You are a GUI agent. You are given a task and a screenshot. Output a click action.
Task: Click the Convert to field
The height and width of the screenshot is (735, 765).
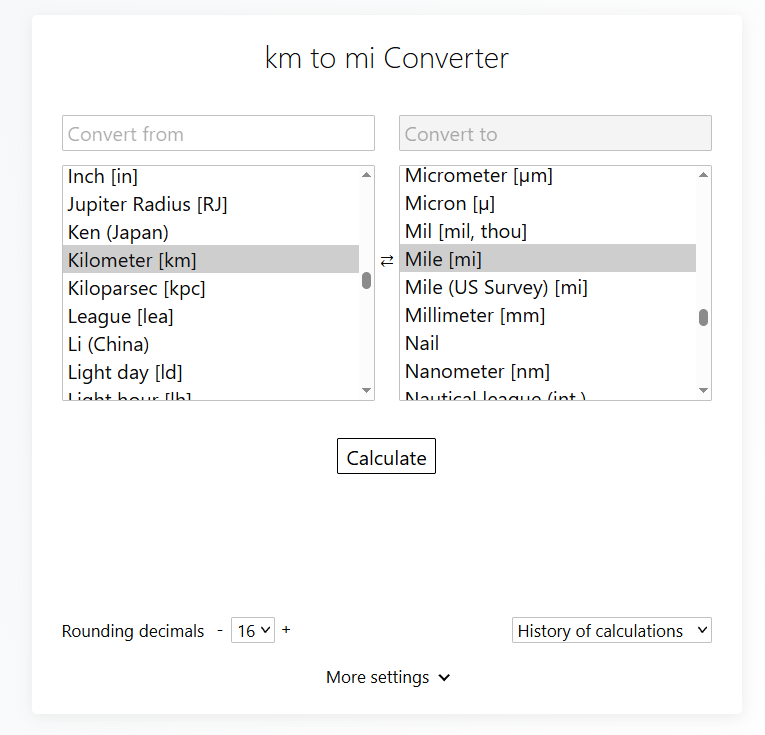click(555, 134)
